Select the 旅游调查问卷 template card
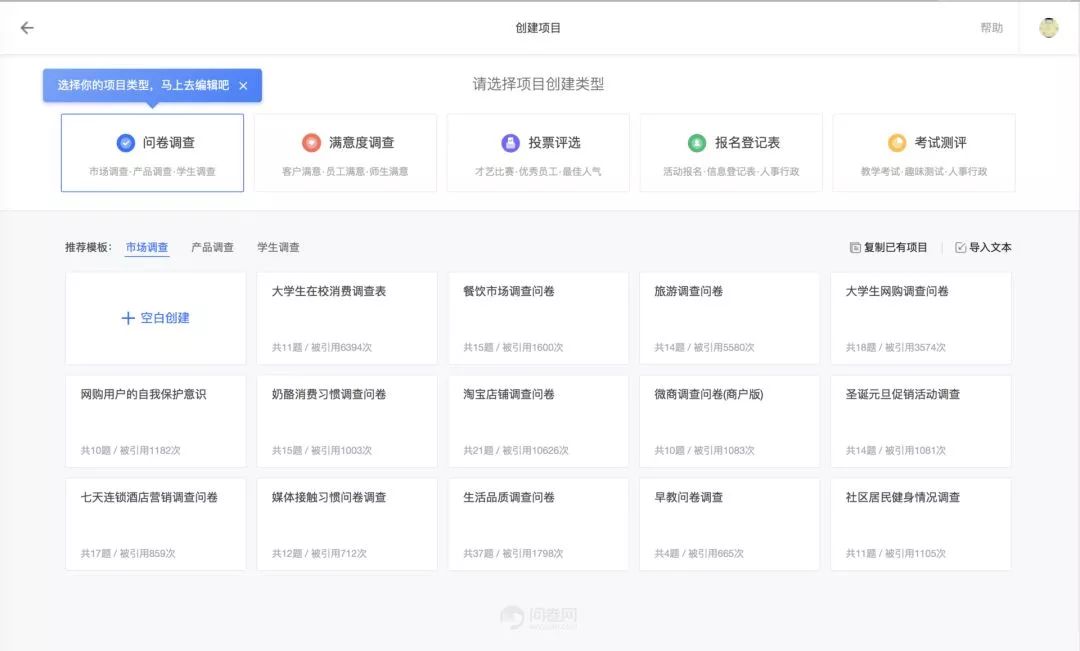 coord(730,317)
